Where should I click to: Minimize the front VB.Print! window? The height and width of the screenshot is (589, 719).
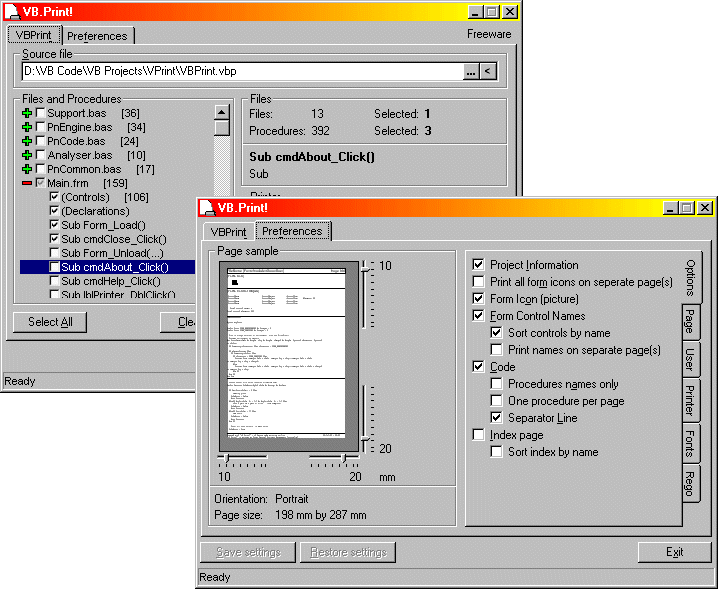(x=670, y=208)
